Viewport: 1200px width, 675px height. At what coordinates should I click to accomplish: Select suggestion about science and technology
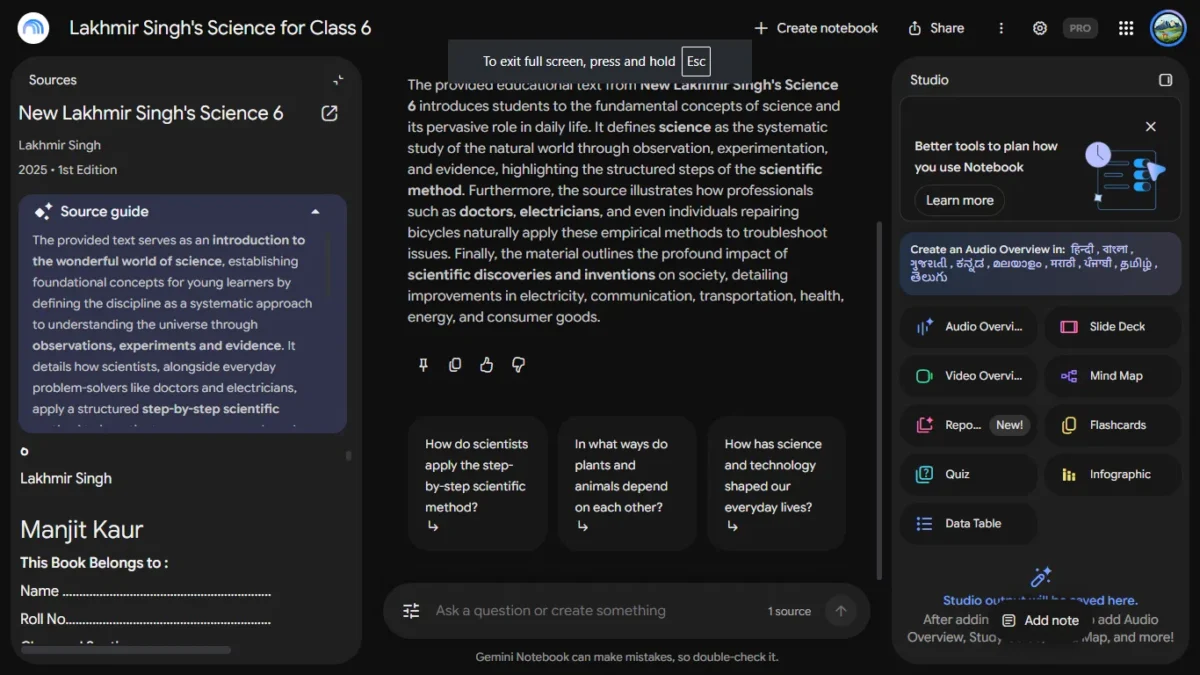[x=776, y=484]
